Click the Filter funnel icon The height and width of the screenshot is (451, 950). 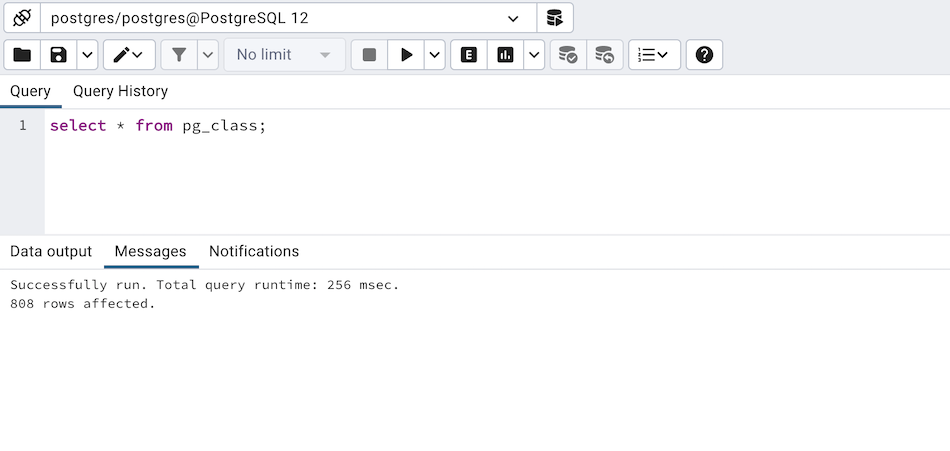coord(179,55)
